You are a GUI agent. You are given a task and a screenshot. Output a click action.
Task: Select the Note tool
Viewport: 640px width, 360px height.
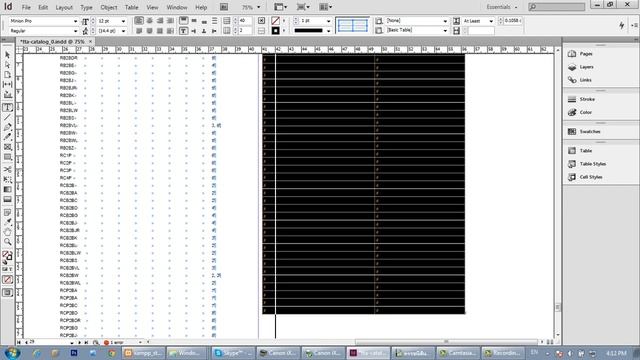pos(7,212)
